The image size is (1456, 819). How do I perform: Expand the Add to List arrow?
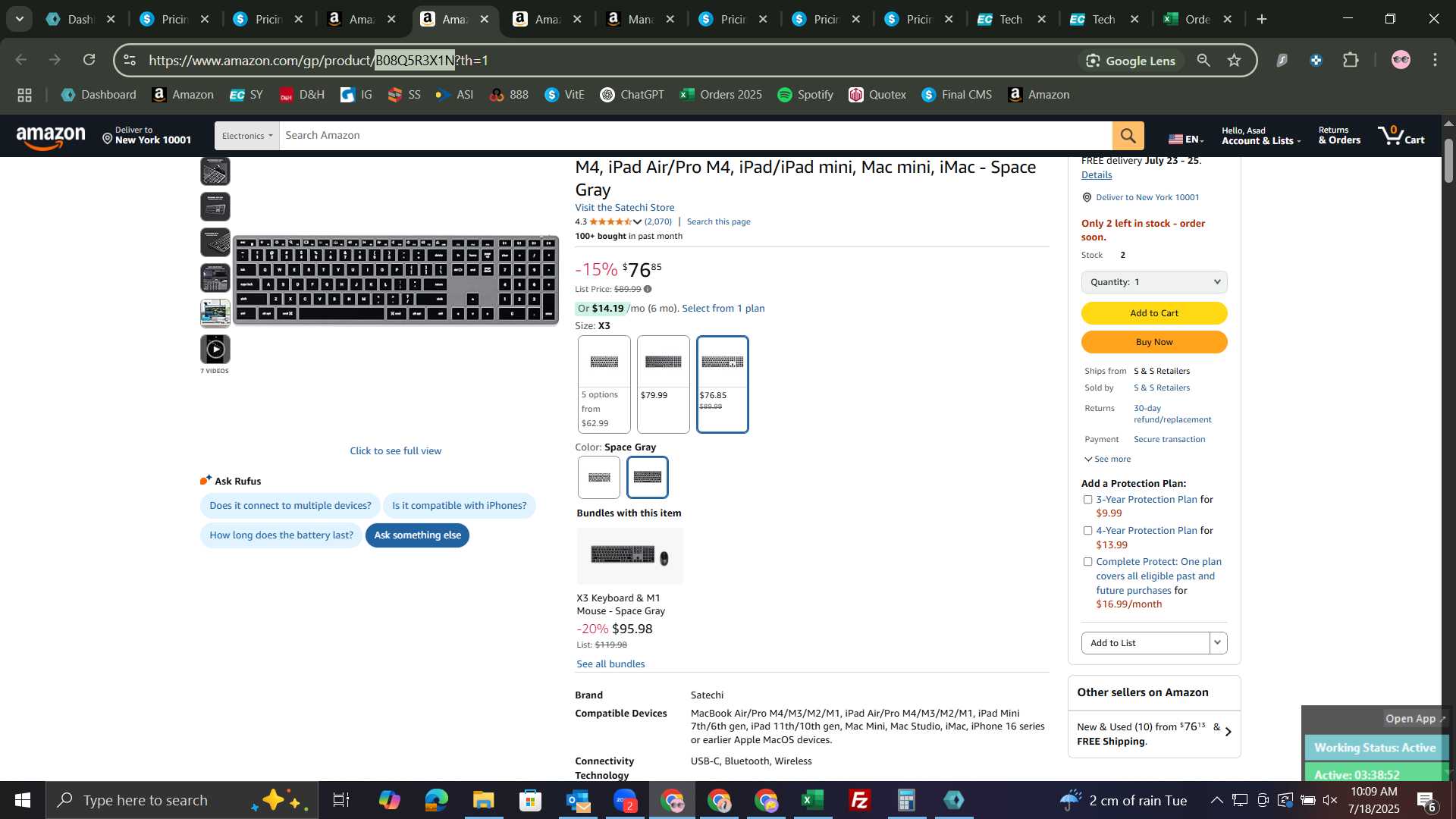1218,643
